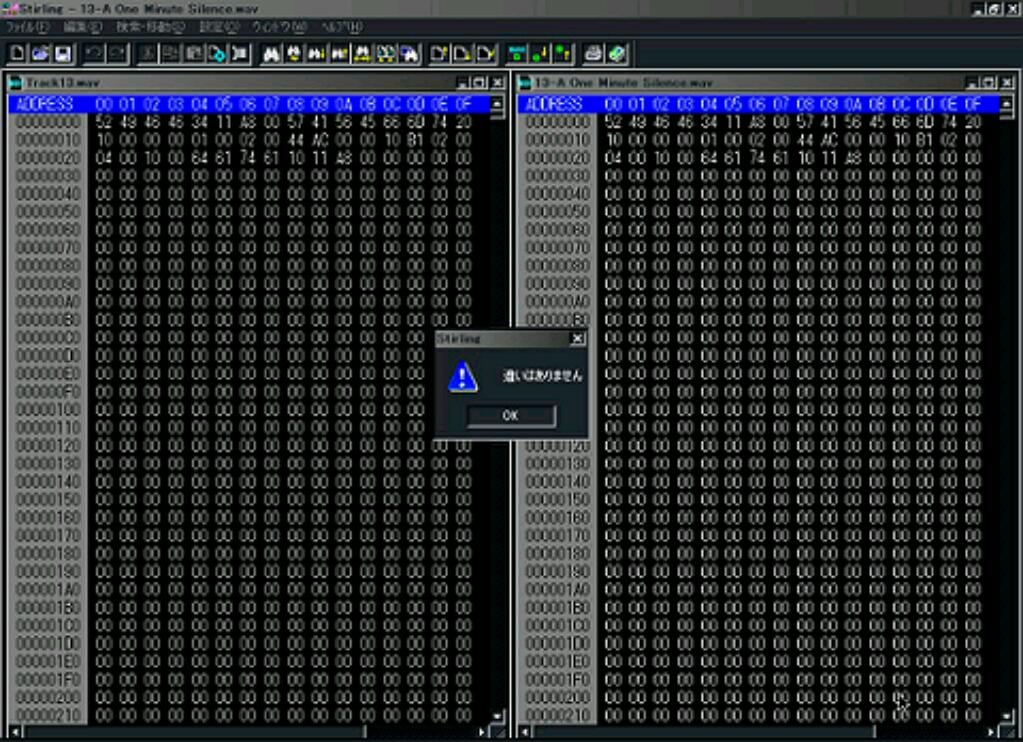Select address row 00000010 in Track13.wav pane
This screenshot has height=742, width=1023.
[48, 140]
